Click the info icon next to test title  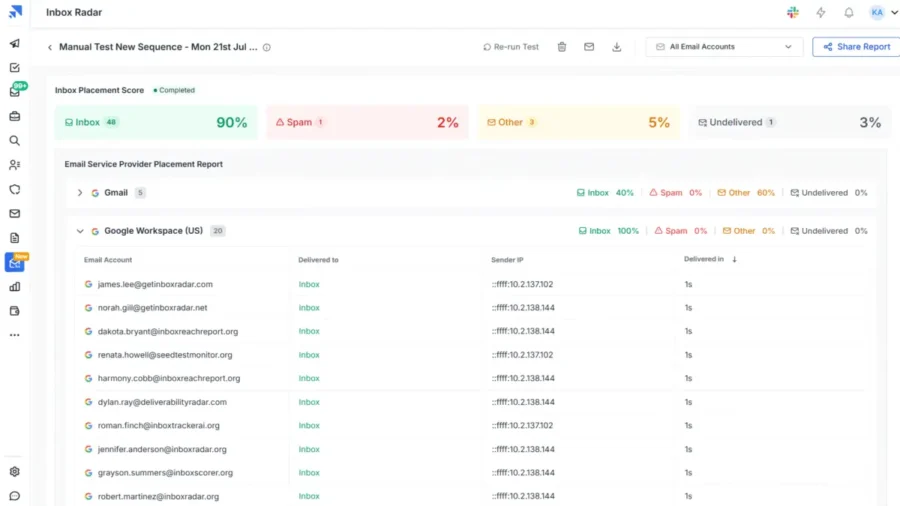[x=267, y=47]
